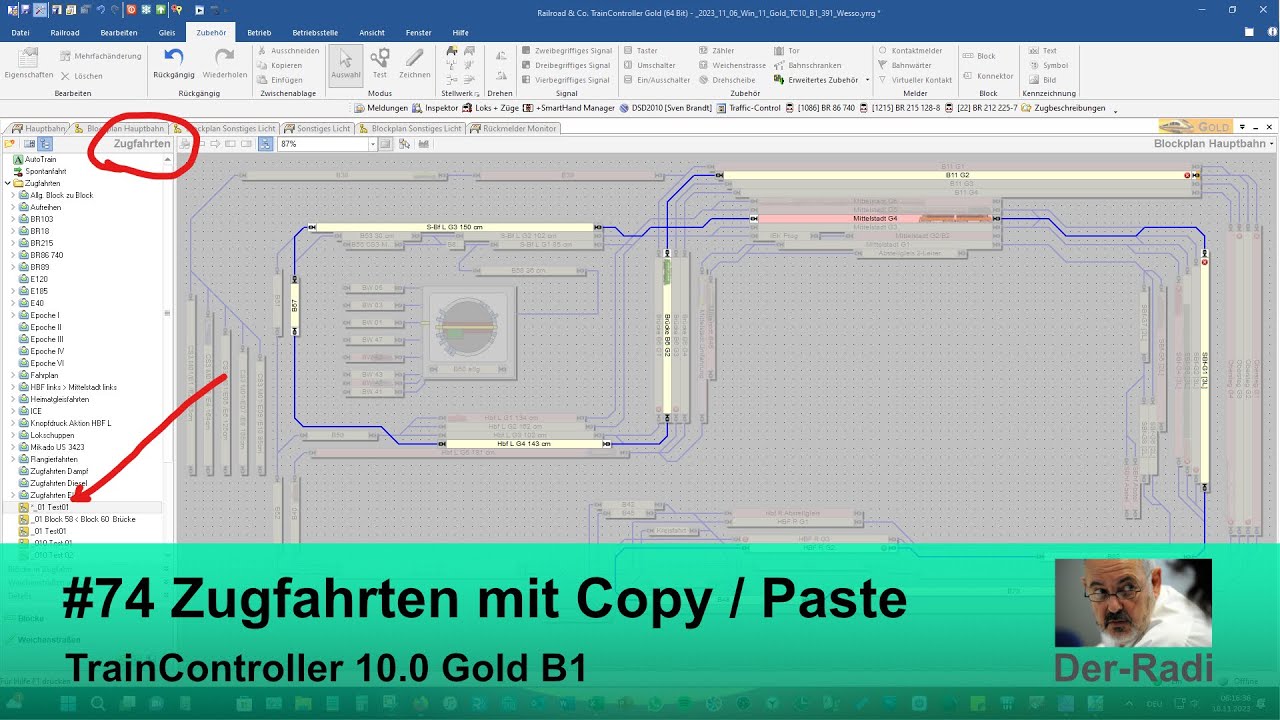Open the Loks + Züge window
The width and height of the screenshot is (1280, 720).
(x=492, y=108)
